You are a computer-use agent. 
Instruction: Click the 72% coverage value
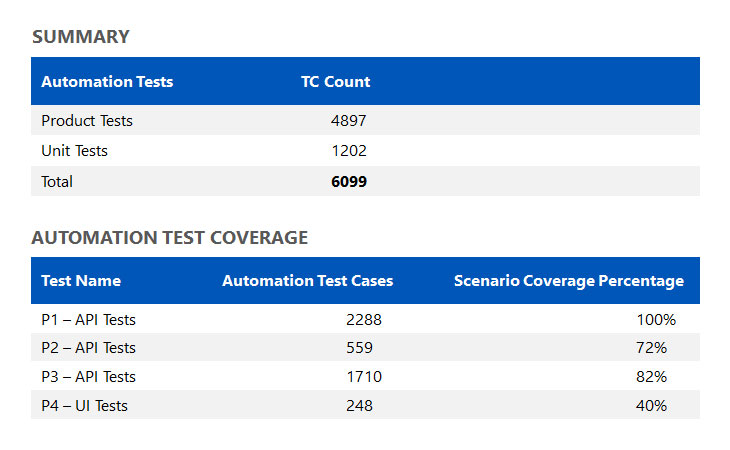pyautogui.click(x=651, y=348)
